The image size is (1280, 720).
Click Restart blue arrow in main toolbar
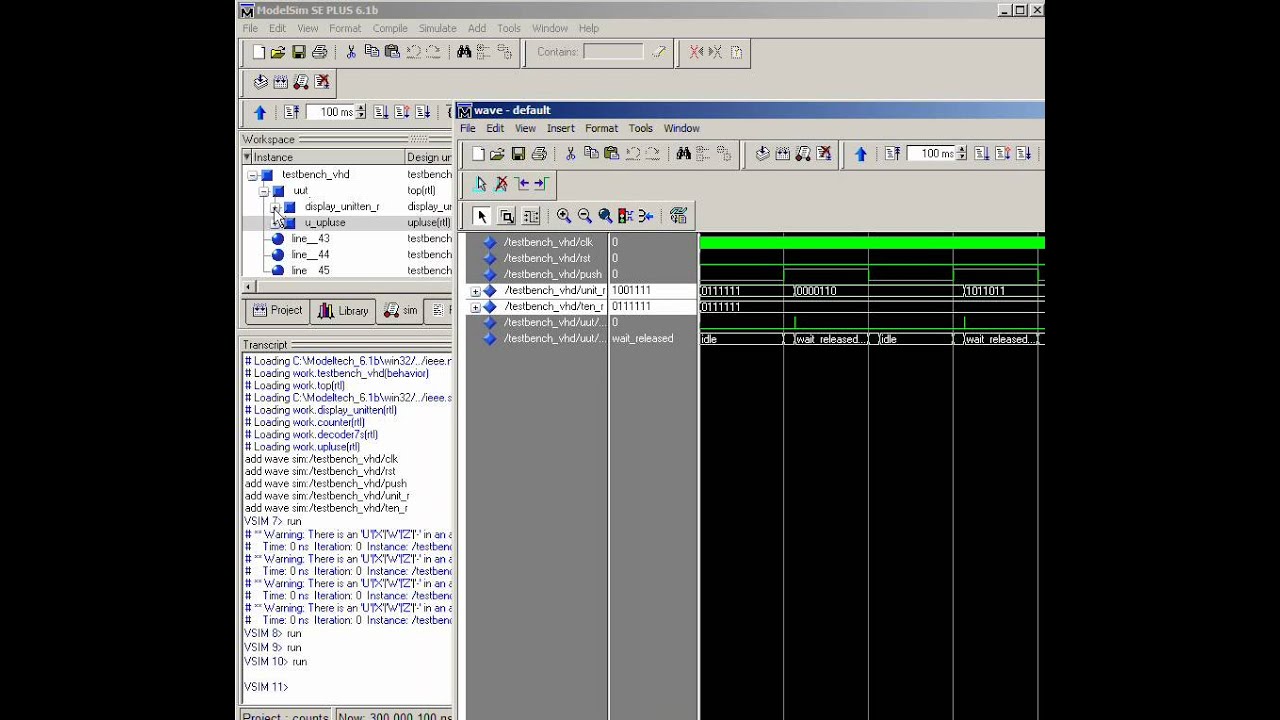coord(260,112)
